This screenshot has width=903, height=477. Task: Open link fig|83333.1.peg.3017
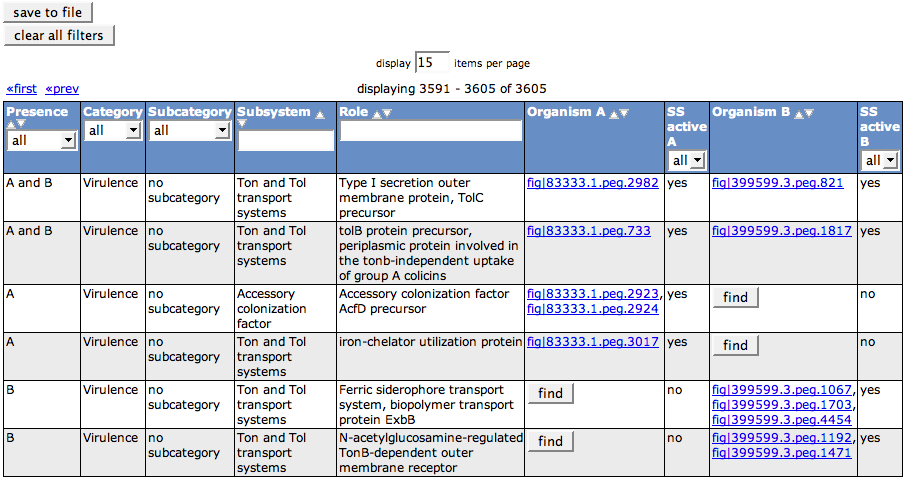(593, 342)
